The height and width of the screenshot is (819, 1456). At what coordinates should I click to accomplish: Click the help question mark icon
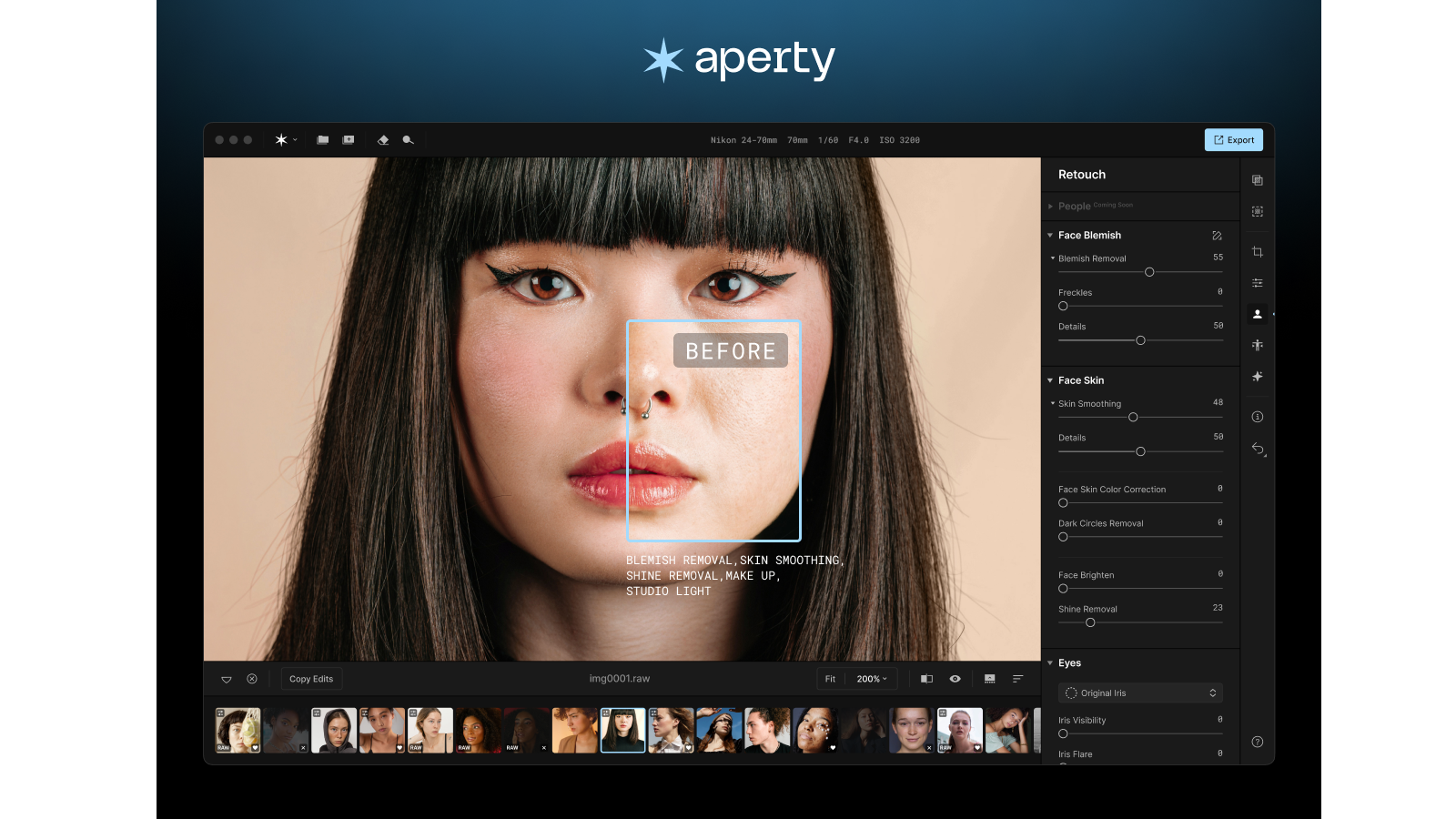click(1257, 742)
